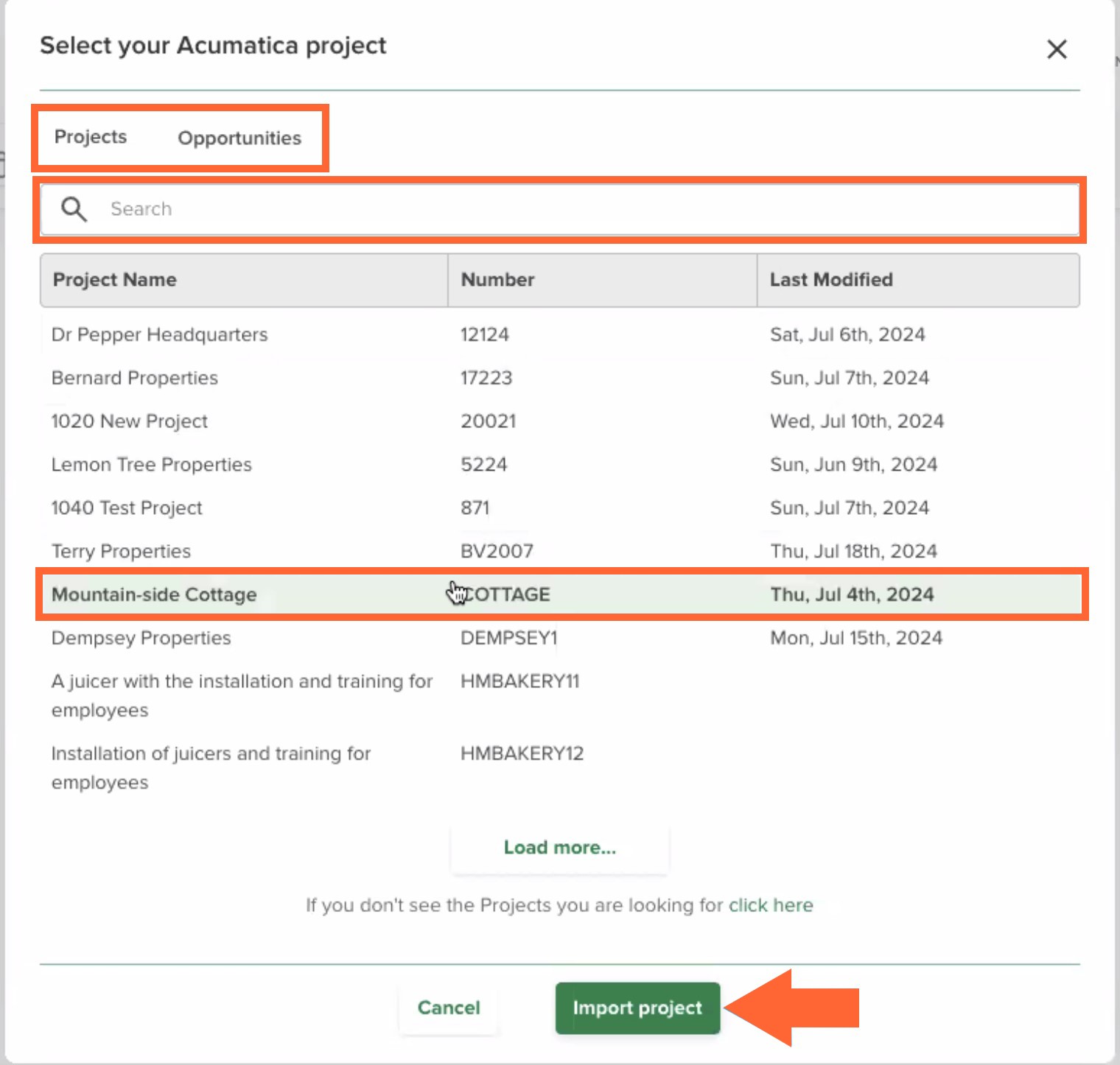Click project number HMBAKERY11
Image resolution: width=1120 pixels, height=1065 pixels.
click(520, 681)
